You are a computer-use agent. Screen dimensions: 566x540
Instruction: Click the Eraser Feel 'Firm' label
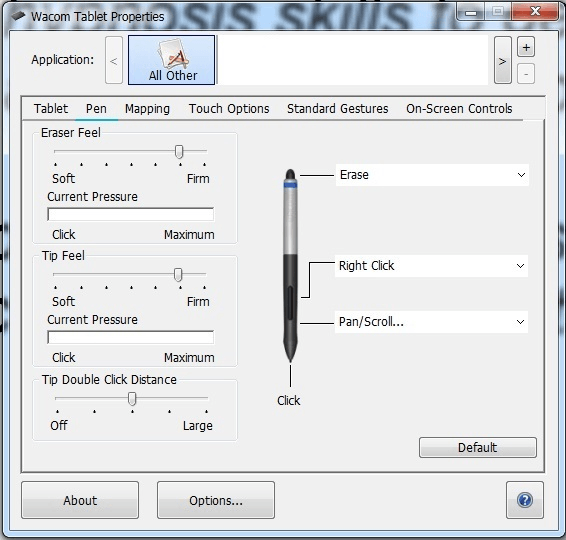pyautogui.click(x=198, y=179)
